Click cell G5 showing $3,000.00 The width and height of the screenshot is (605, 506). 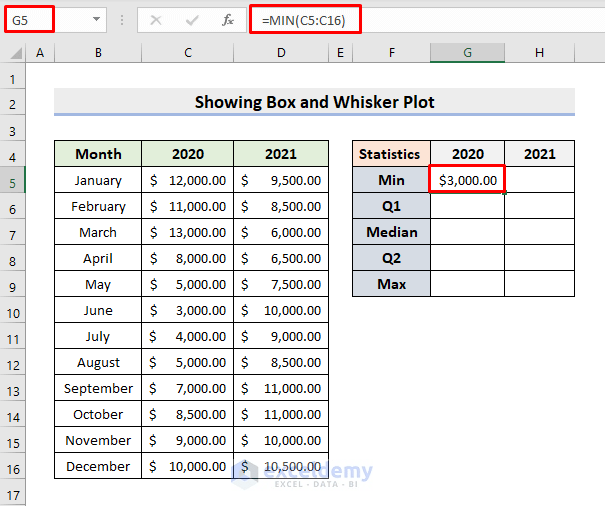(467, 179)
